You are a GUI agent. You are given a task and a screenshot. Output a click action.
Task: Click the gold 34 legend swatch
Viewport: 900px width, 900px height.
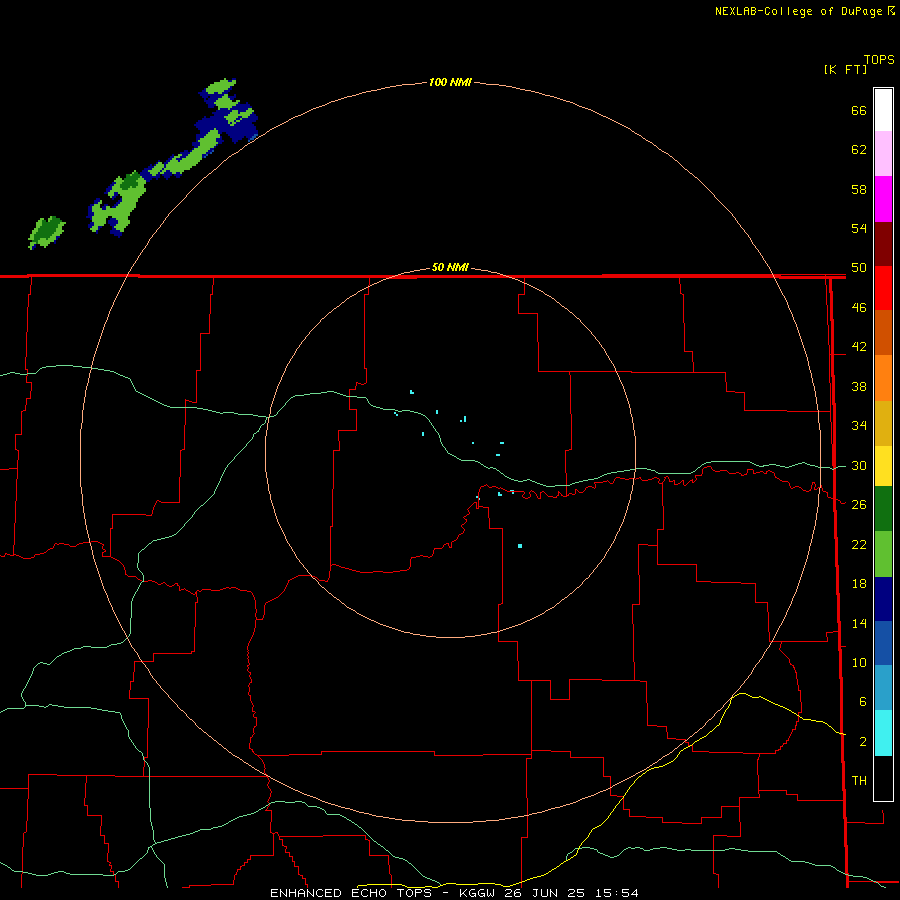[x=883, y=424]
